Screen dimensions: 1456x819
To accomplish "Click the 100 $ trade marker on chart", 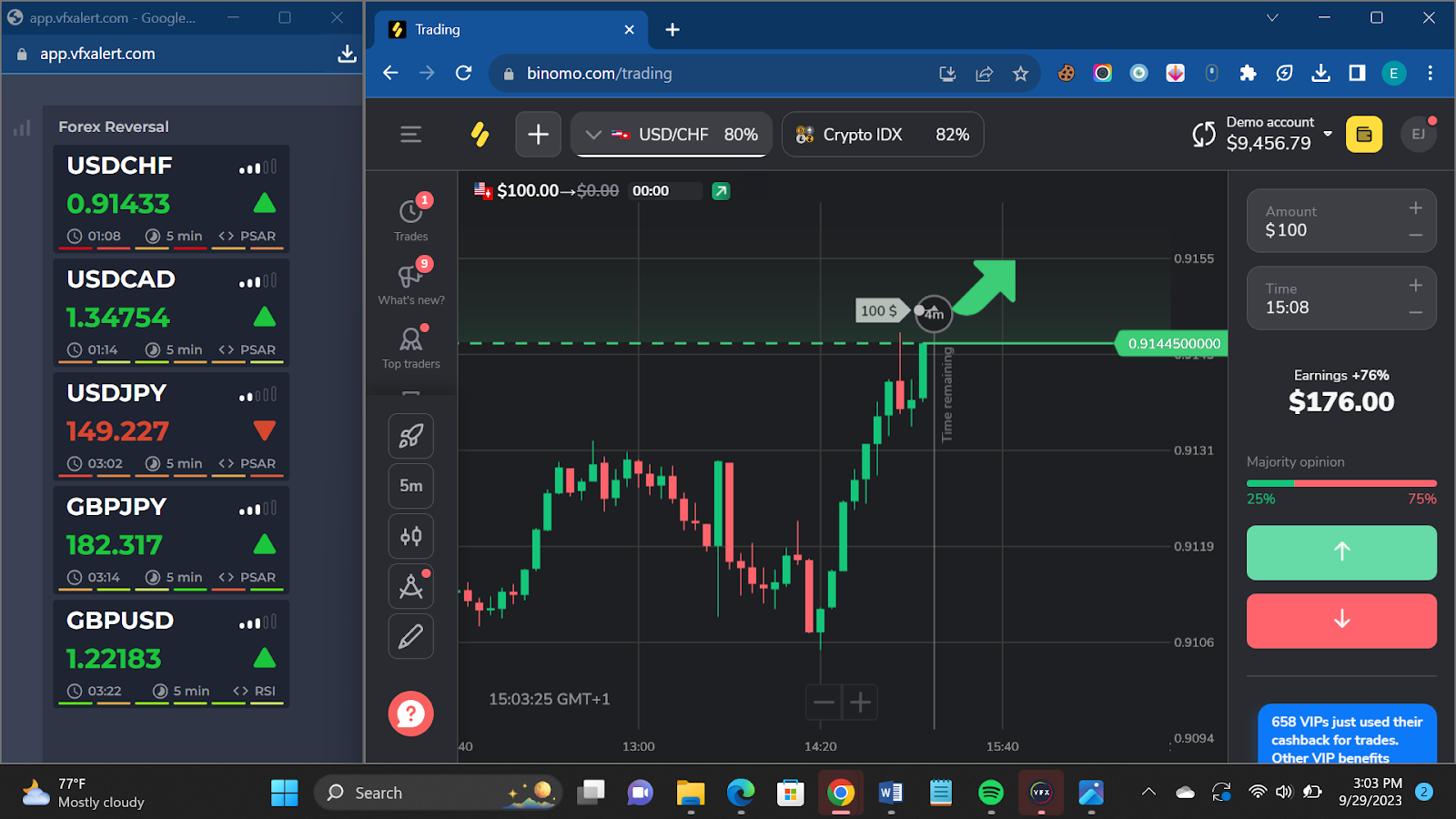I will (881, 311).
